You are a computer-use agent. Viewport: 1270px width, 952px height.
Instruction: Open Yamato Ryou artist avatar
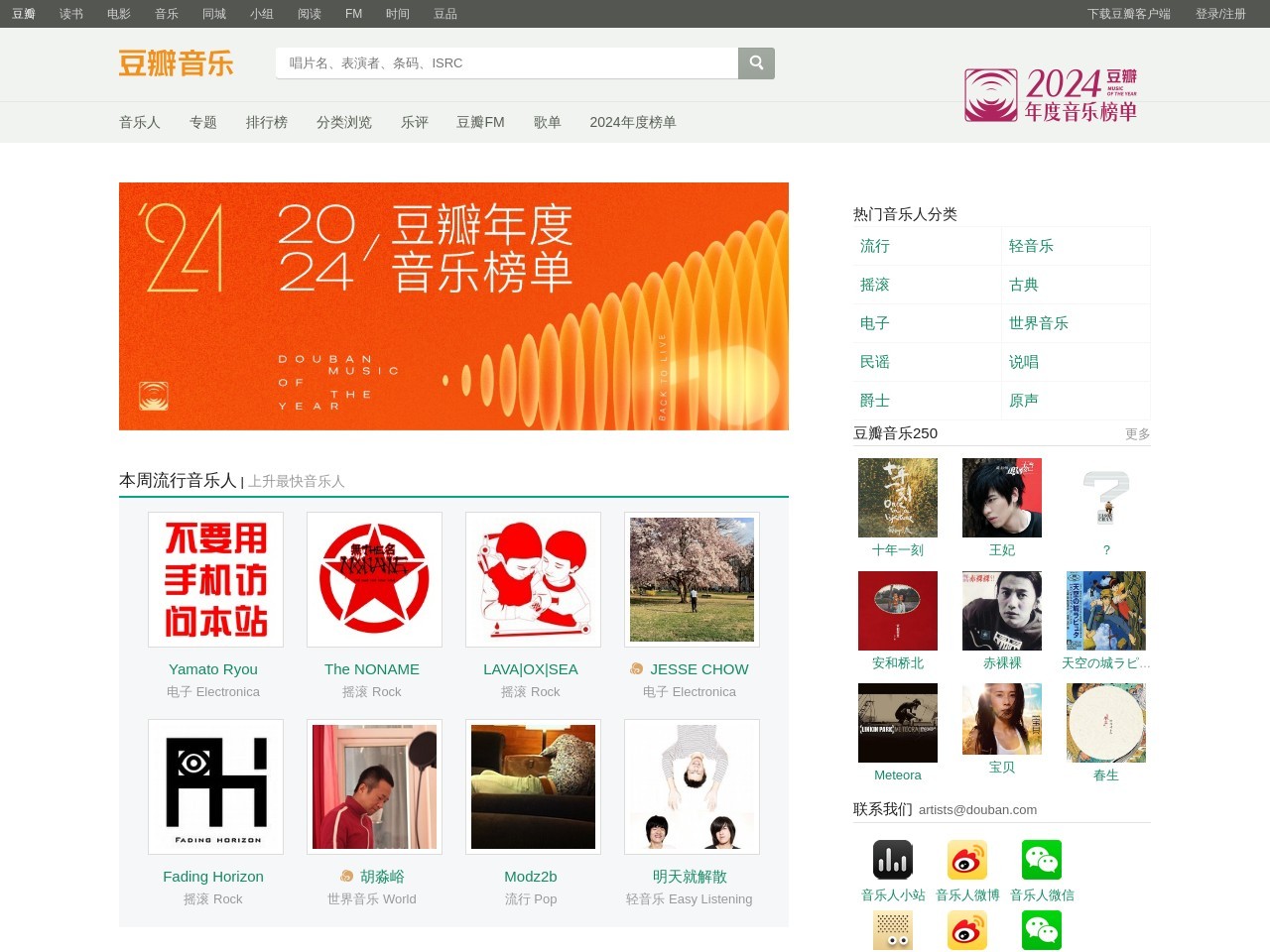tap(215, 579)
